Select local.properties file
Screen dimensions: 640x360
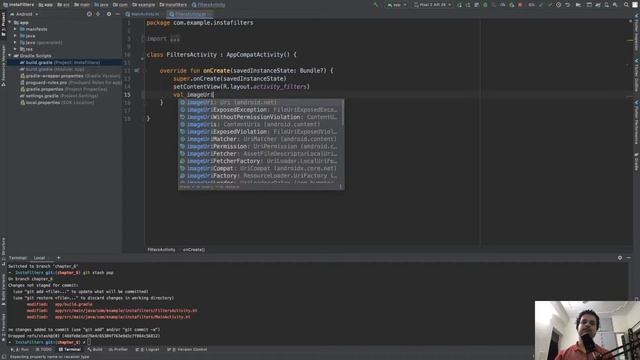click(64, 102)
